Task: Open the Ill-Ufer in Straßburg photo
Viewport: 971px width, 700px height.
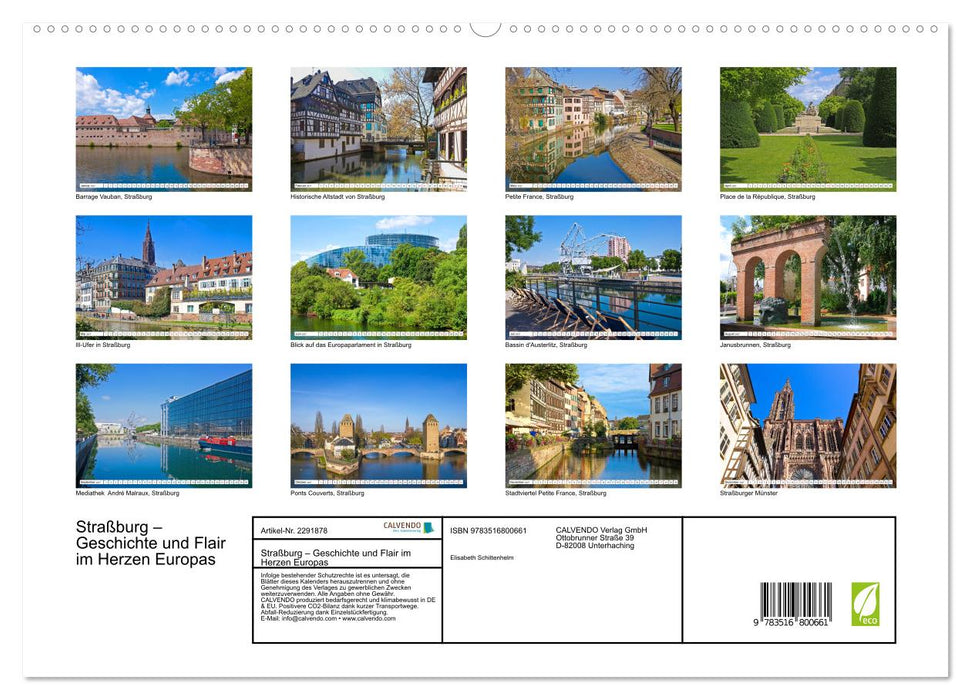Action: [x=163, y=277]
